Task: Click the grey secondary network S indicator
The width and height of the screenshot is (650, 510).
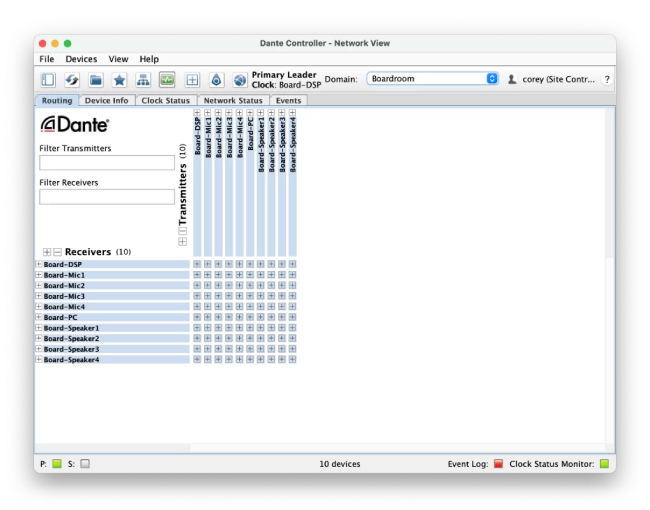Action: 85,464
